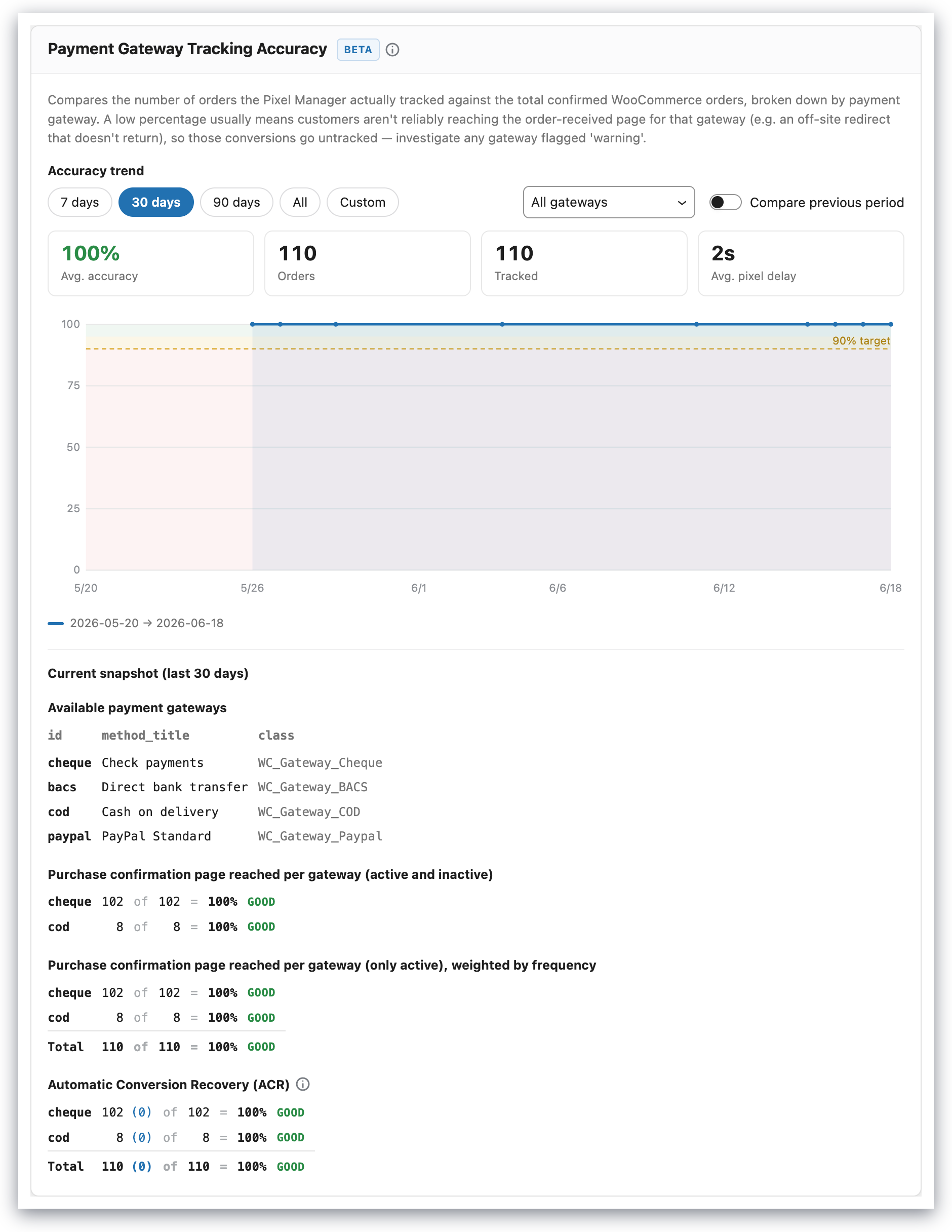Click the BETA badge
Screen dimensions: 952x1232
coord(358,50)
